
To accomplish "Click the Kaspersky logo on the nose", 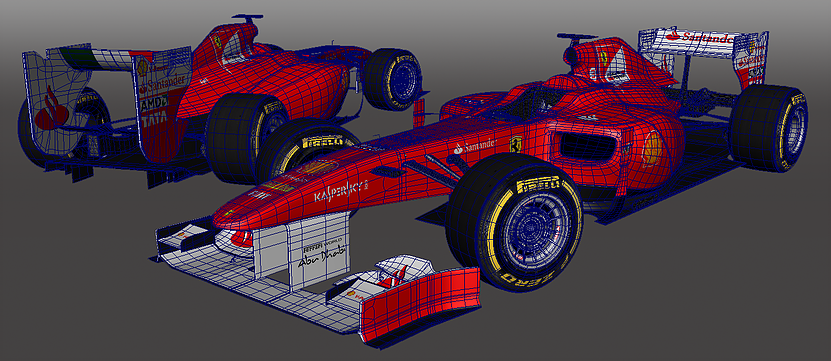I will pyautogui.click(x=341, y=191).
